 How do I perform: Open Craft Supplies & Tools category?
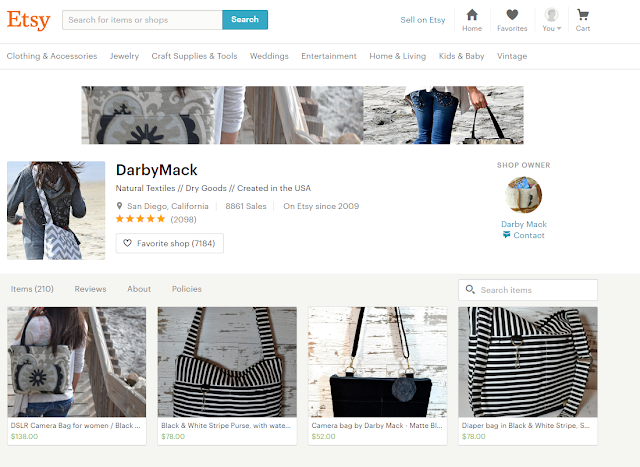pos(194,56)
